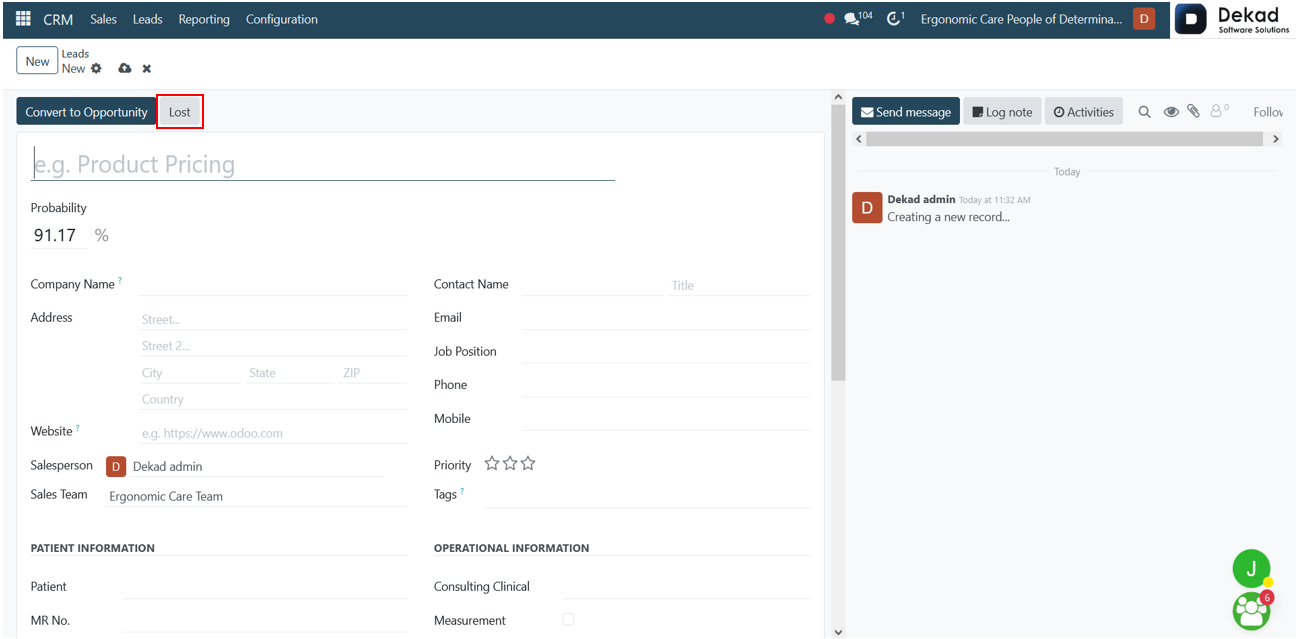The image size is (1297, 639).
Task: Click the Street address field
Action: [274, 319]
